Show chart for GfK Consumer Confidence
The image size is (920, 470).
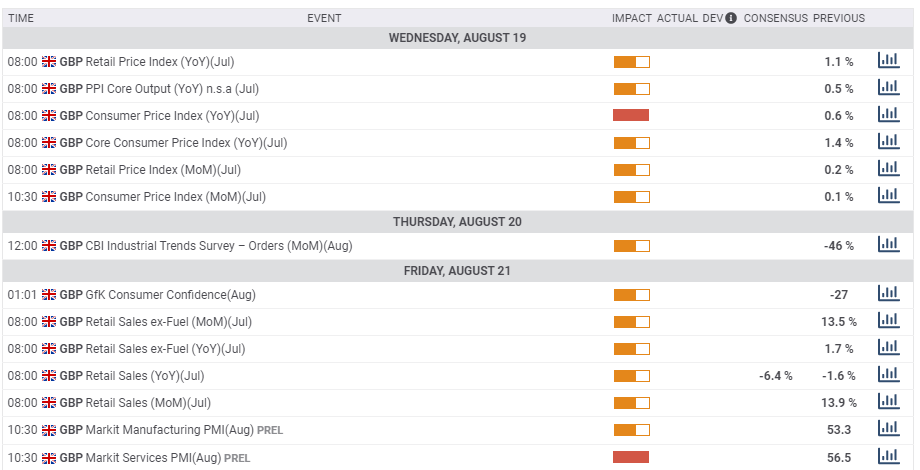pos(888,294)
